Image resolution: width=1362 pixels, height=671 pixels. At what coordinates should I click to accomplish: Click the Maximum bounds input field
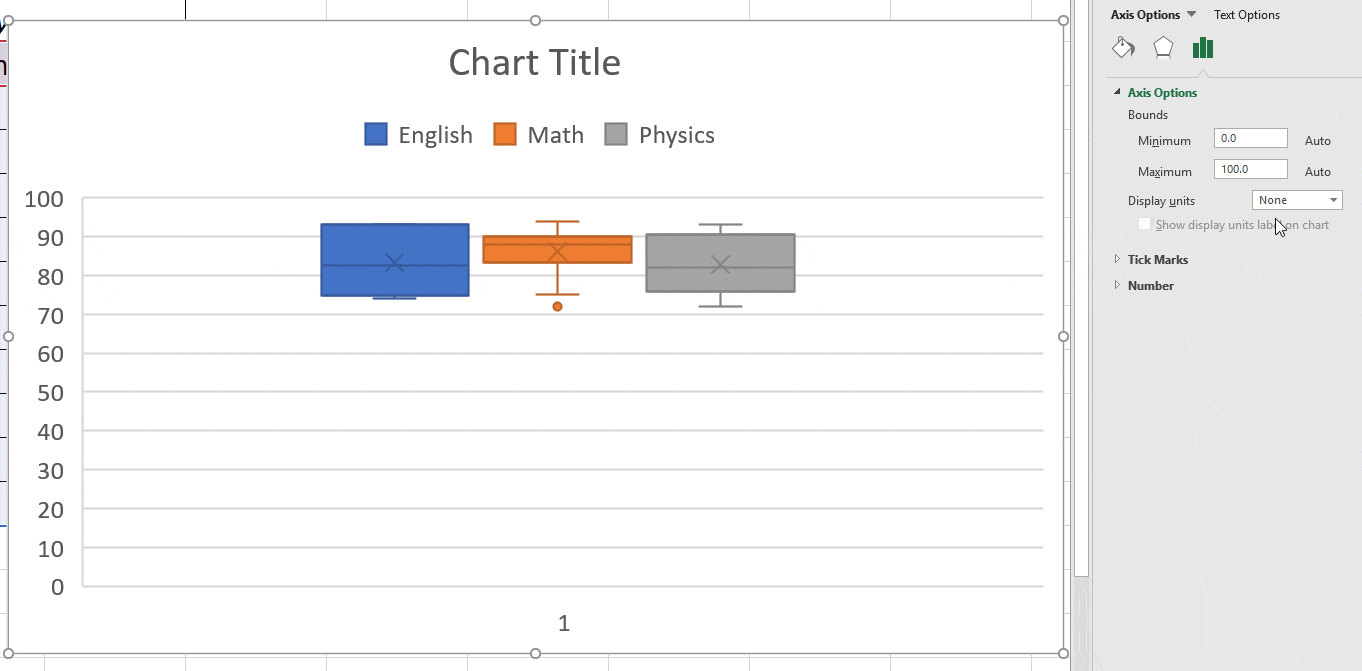click(1250, 169)
